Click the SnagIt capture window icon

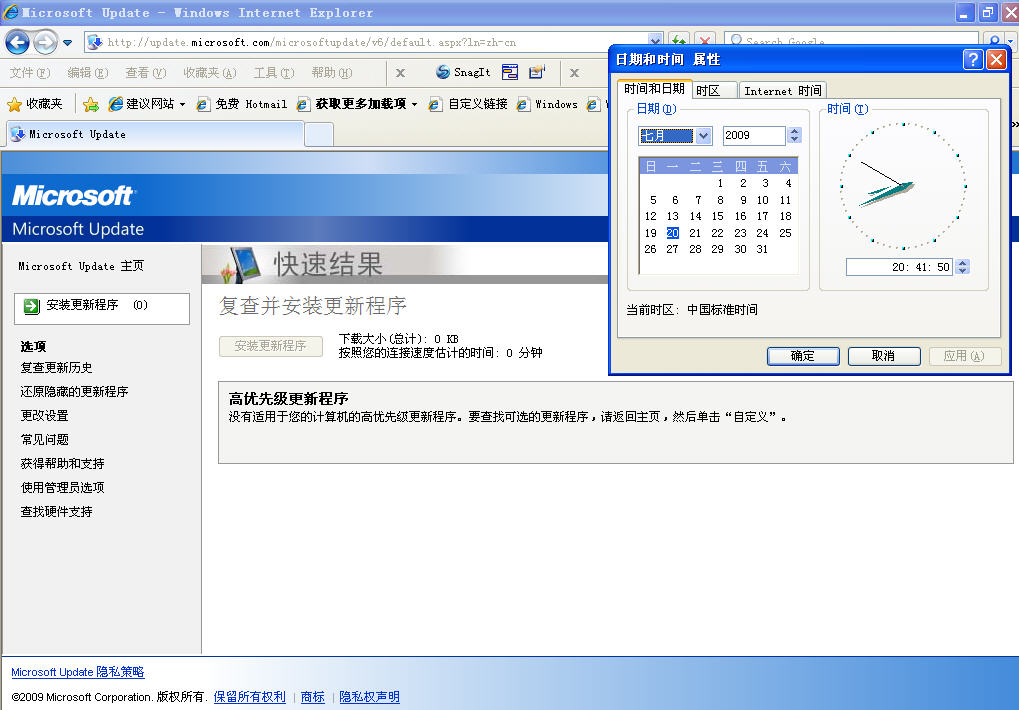coord(510,72)
